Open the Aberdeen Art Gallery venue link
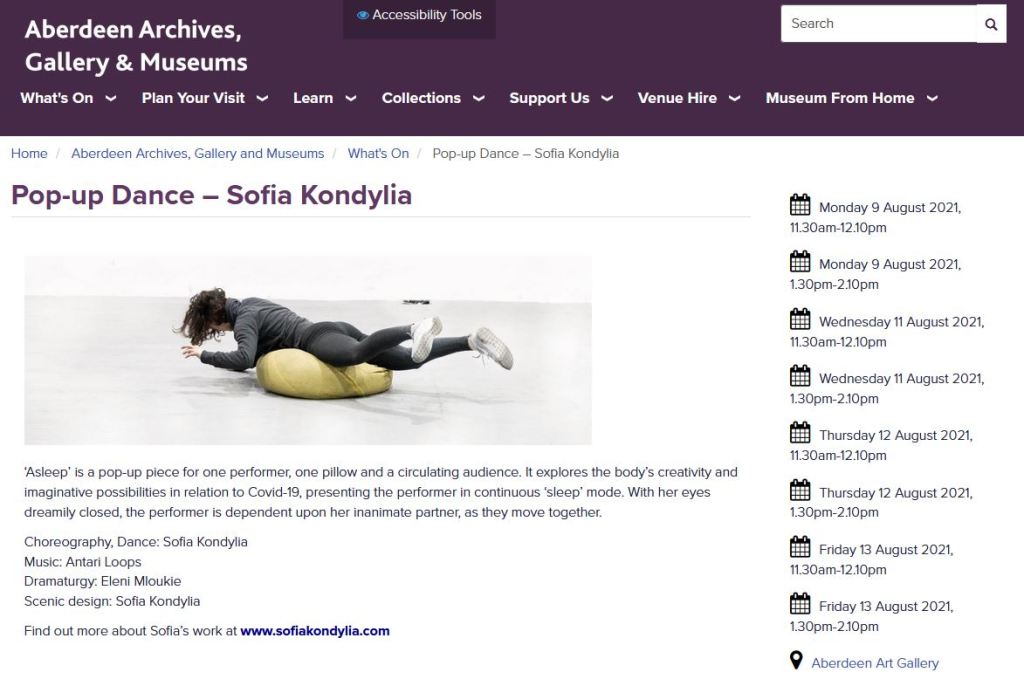The width and height of the screenshot is (1024, 686). pos(874,663)
